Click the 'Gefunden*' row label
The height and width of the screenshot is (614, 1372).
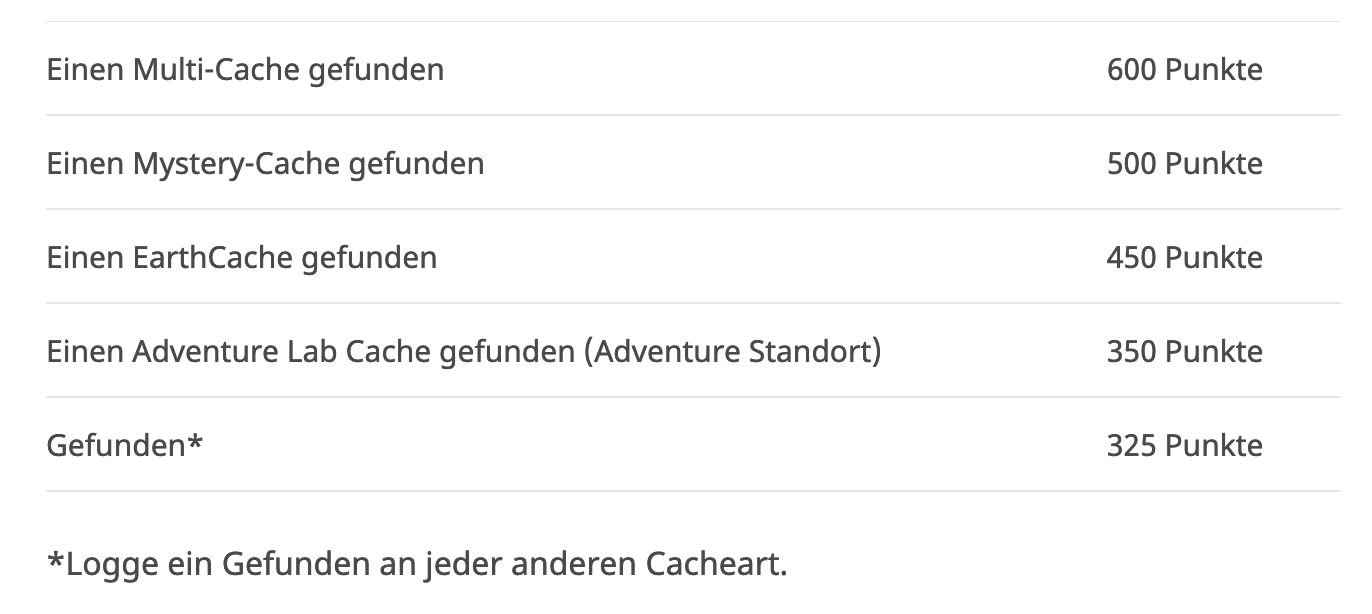[x=124, y=445]
